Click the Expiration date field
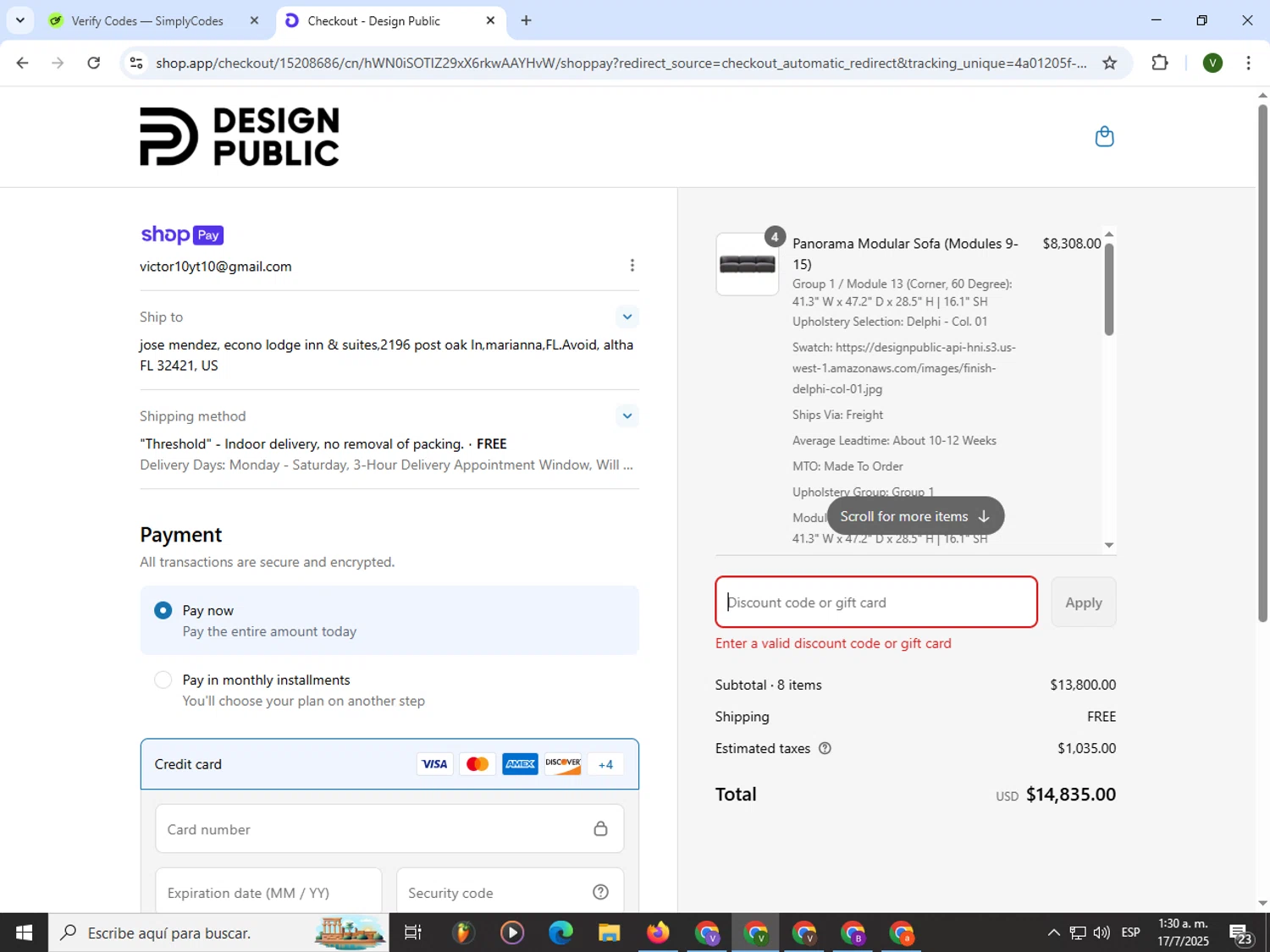Screen dimensions: 1270x952 (268, 892)
